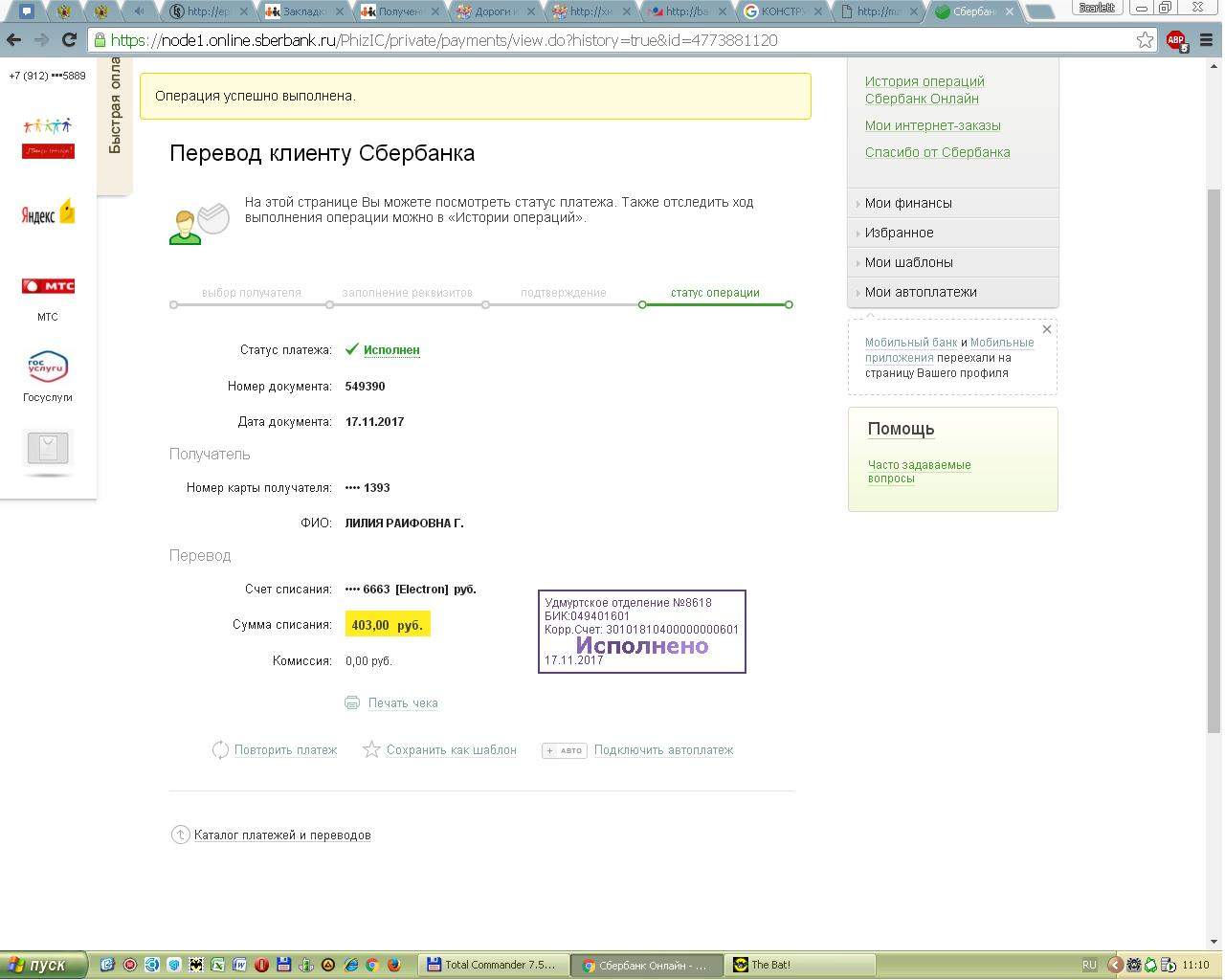Bookmark this page with the star icon
The width and height of the screenshot is (1225, 980).
click(1145, 40)
